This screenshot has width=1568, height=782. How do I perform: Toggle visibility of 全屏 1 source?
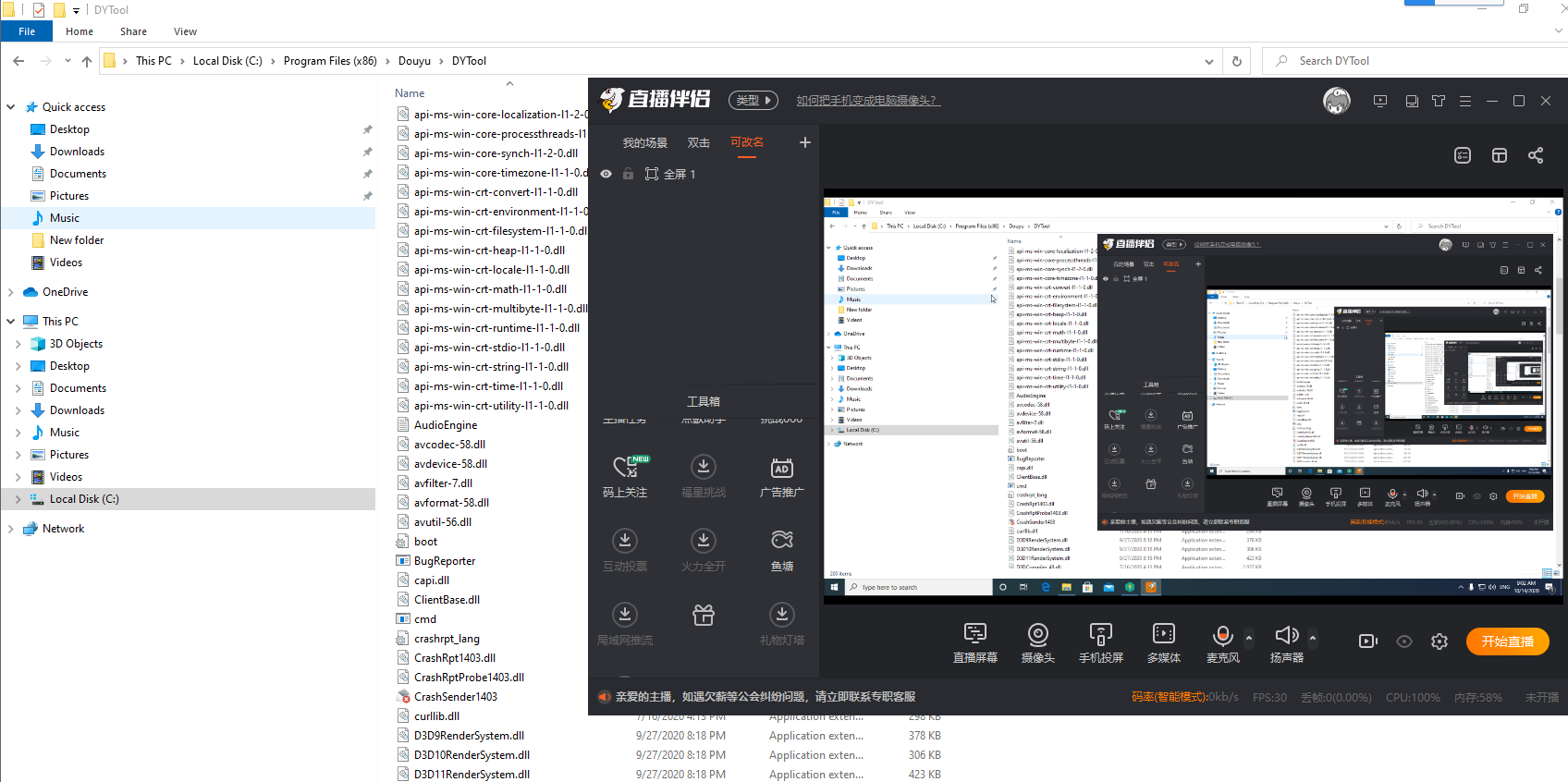point(606,174)
